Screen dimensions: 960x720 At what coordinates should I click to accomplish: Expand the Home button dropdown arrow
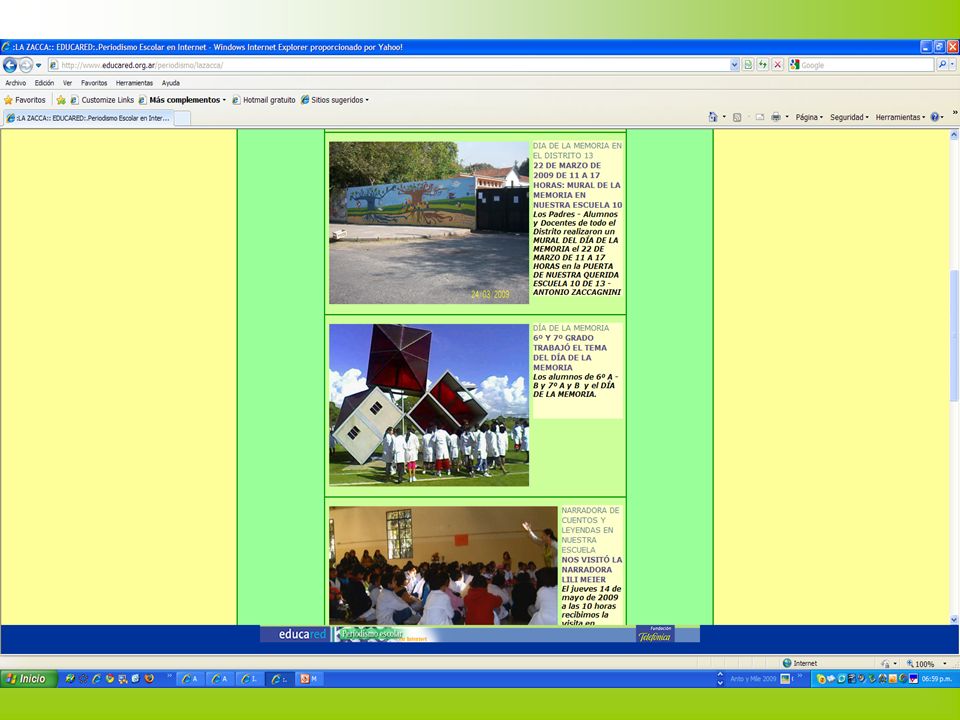click(x=724, y=117)
